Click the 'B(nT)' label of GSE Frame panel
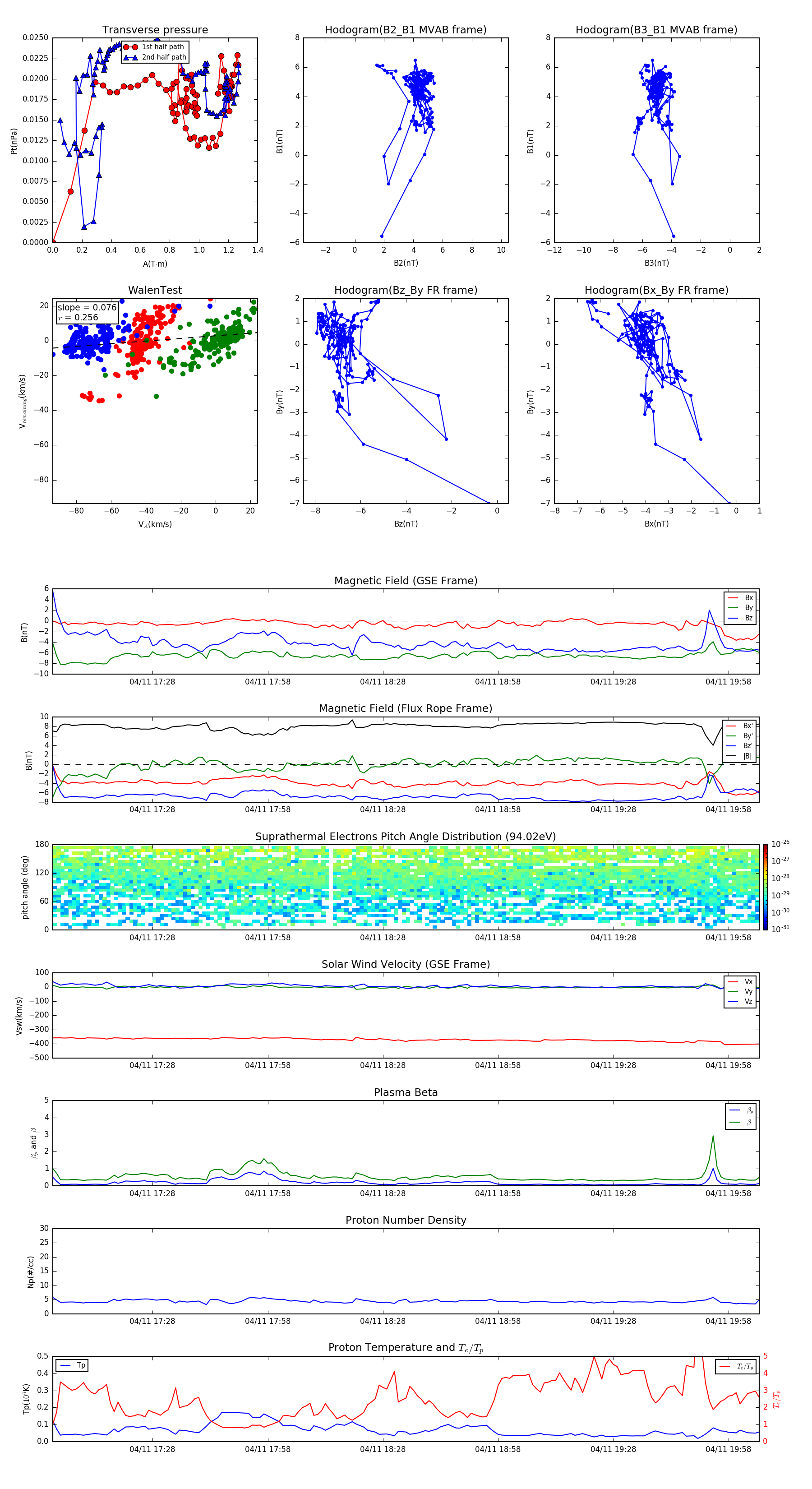812x1489 pixels. [24, 632]
